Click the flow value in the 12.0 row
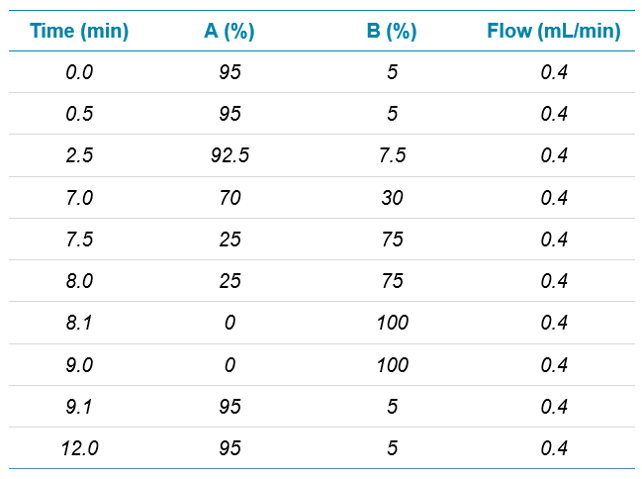 pos(553,449)
